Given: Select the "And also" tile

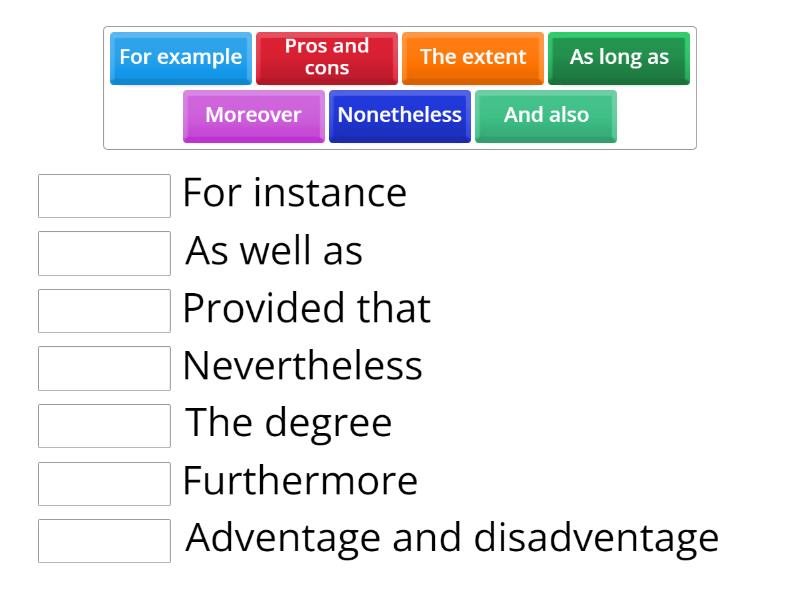Looking at the screenshot, I should point(545,116).
